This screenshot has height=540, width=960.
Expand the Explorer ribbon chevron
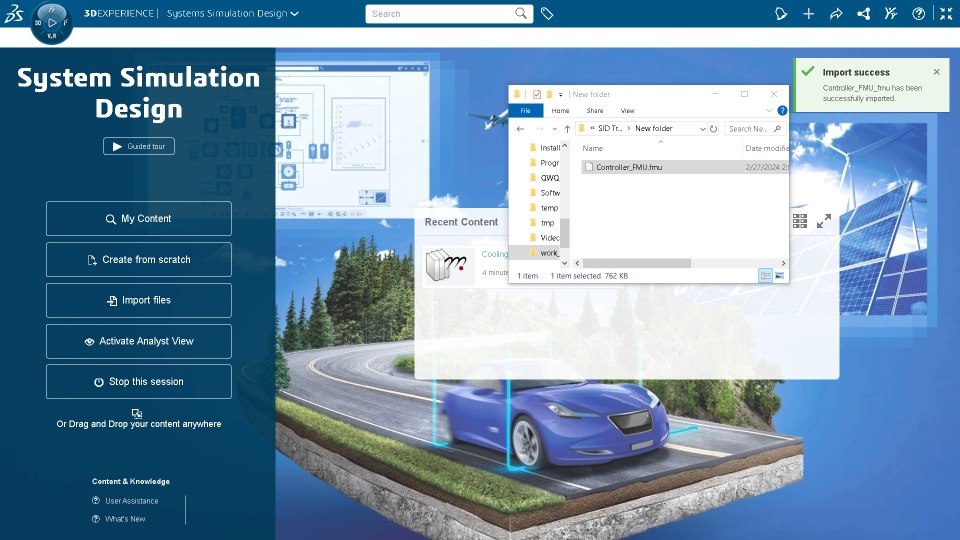click(769, 110)
